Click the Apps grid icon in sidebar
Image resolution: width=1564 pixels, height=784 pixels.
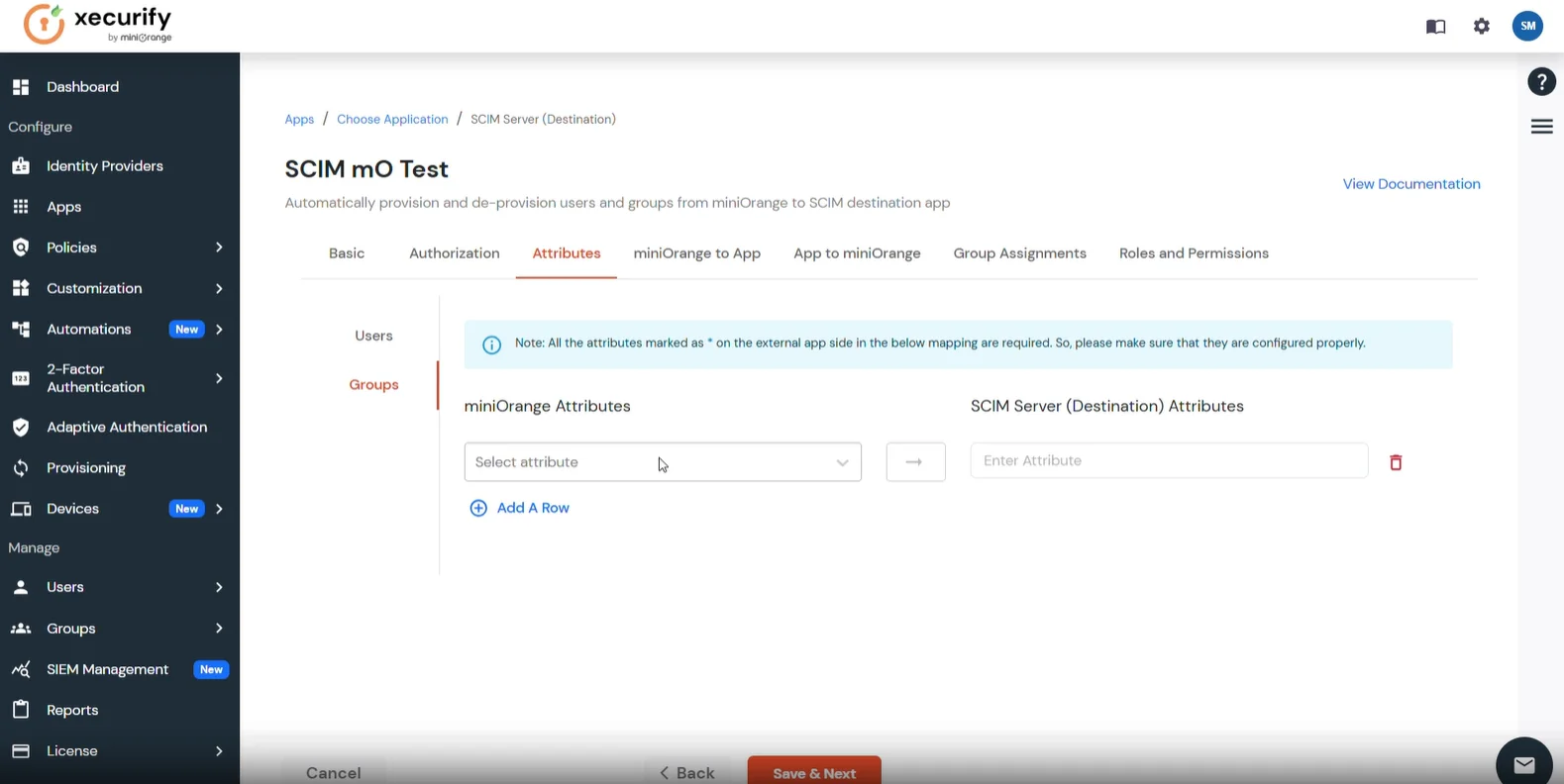click(21, 207)
